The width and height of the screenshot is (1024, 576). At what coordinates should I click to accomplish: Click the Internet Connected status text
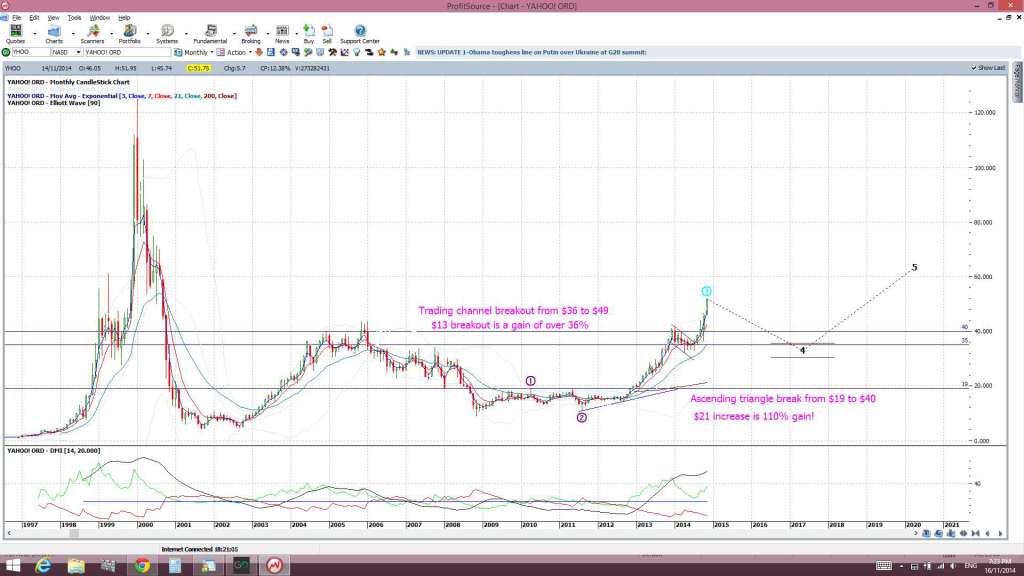click(200, 549)
